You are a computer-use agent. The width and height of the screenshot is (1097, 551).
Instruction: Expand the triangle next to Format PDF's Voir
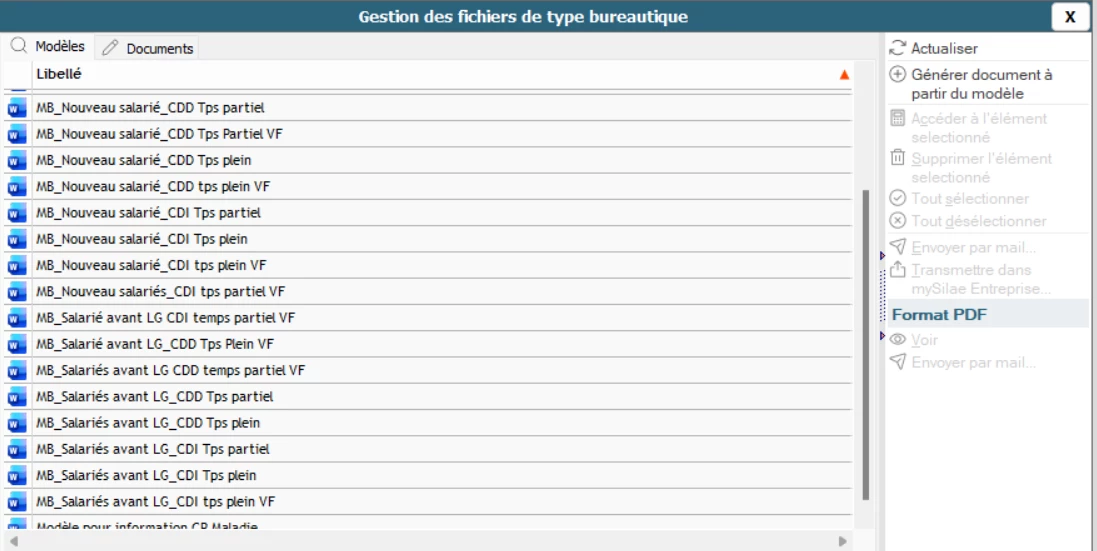882,335
